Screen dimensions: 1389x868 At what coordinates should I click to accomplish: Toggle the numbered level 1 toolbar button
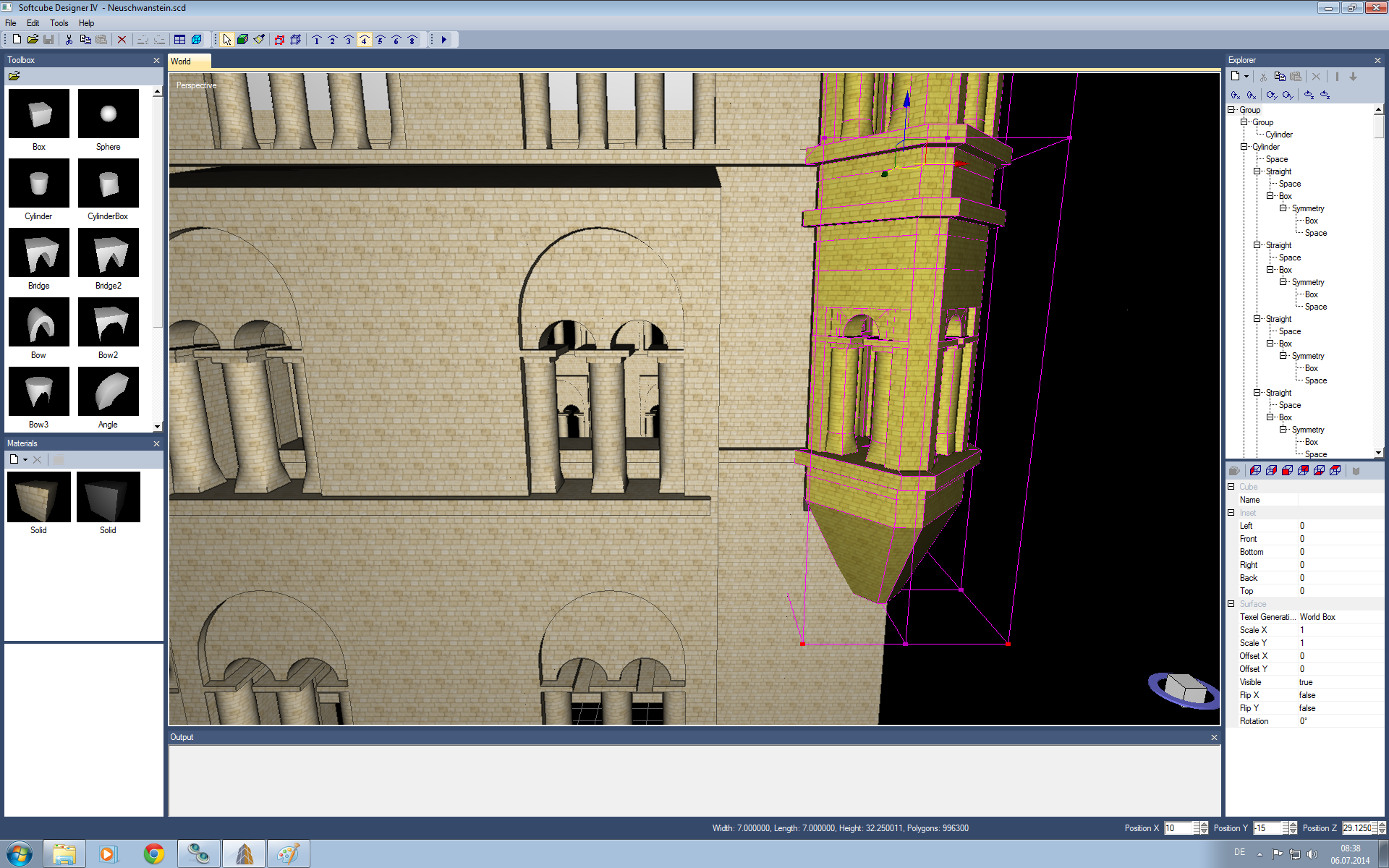point(316,40)
